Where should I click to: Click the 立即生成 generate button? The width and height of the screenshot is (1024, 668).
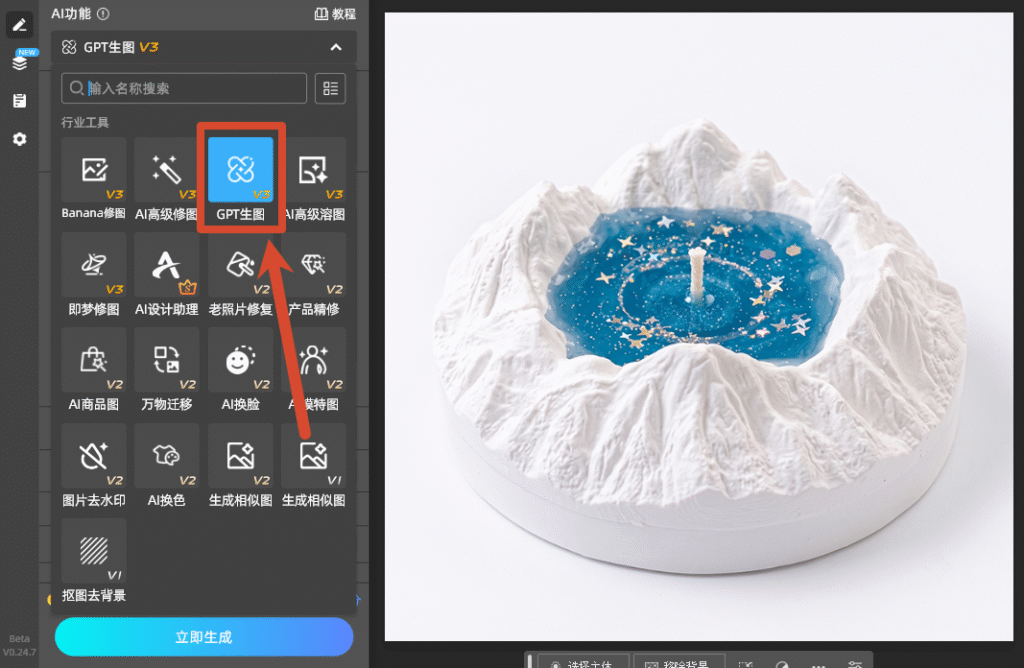click(x=204, y=637)
